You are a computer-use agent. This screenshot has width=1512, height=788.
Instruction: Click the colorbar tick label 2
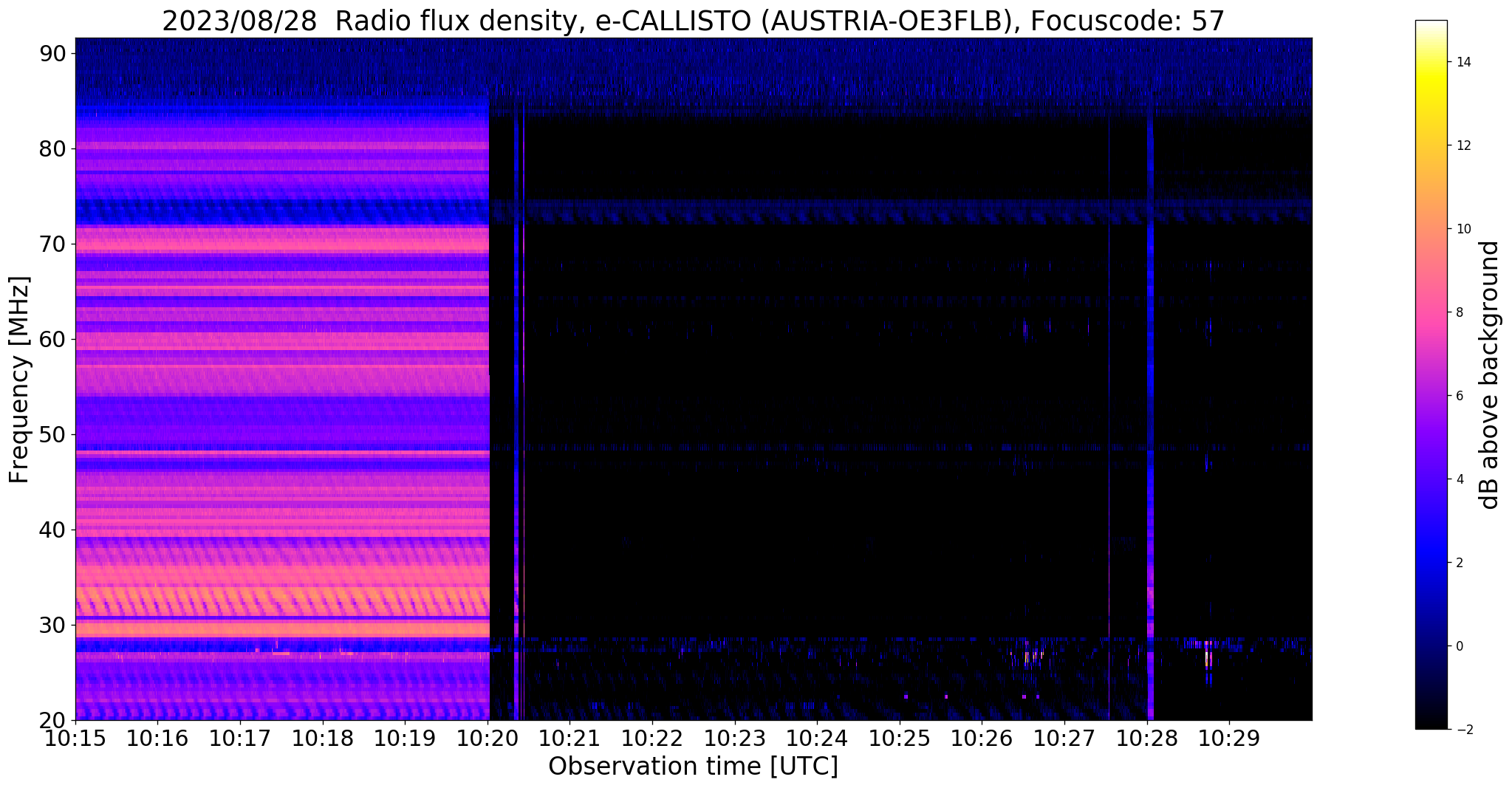click(x=1459, y=563)
